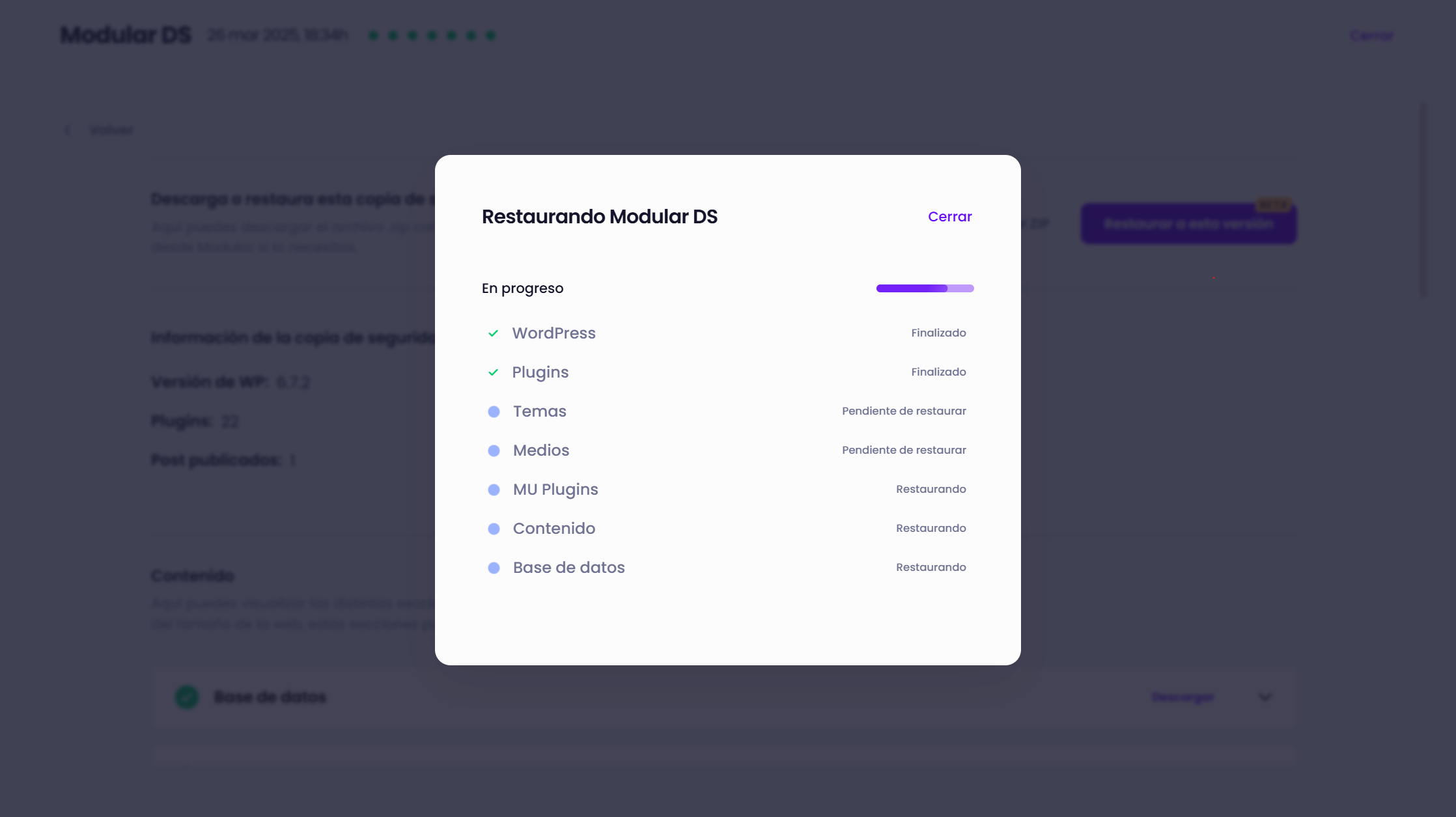Image resolution: width=1456 pixels, height=817 pixels.
Task: Click the first green dot in header
Action: (373, 36)
